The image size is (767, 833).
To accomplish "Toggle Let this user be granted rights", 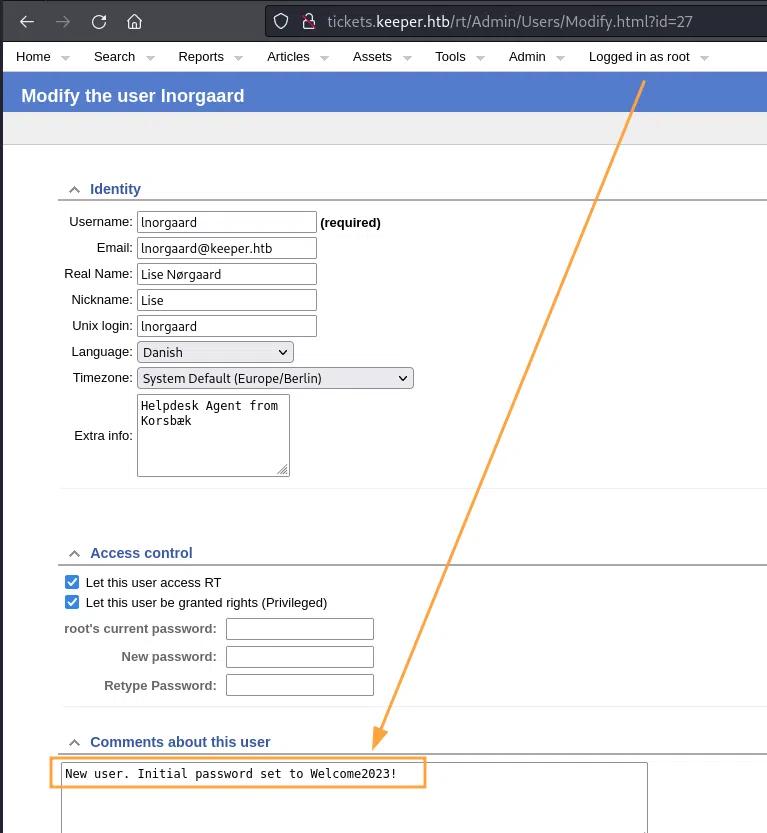I will coord(72,602).
